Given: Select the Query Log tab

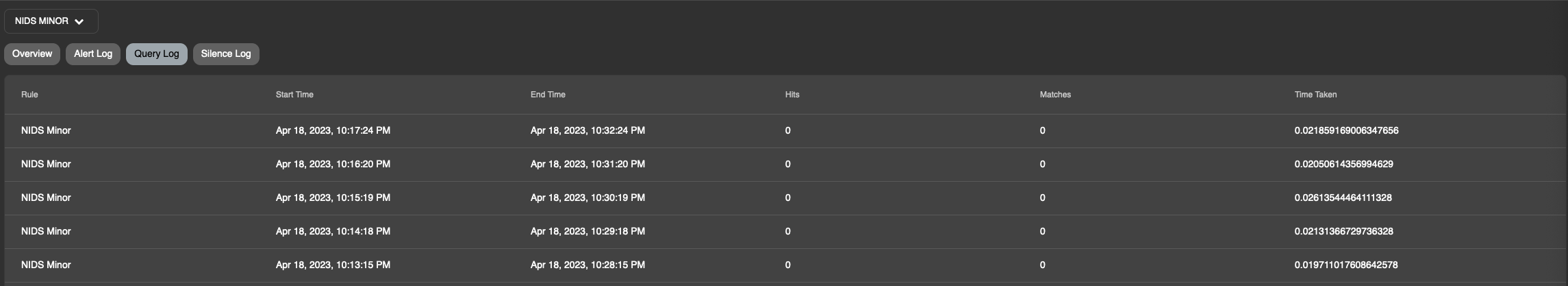Looking at the screenshot, I should [157, 54].
